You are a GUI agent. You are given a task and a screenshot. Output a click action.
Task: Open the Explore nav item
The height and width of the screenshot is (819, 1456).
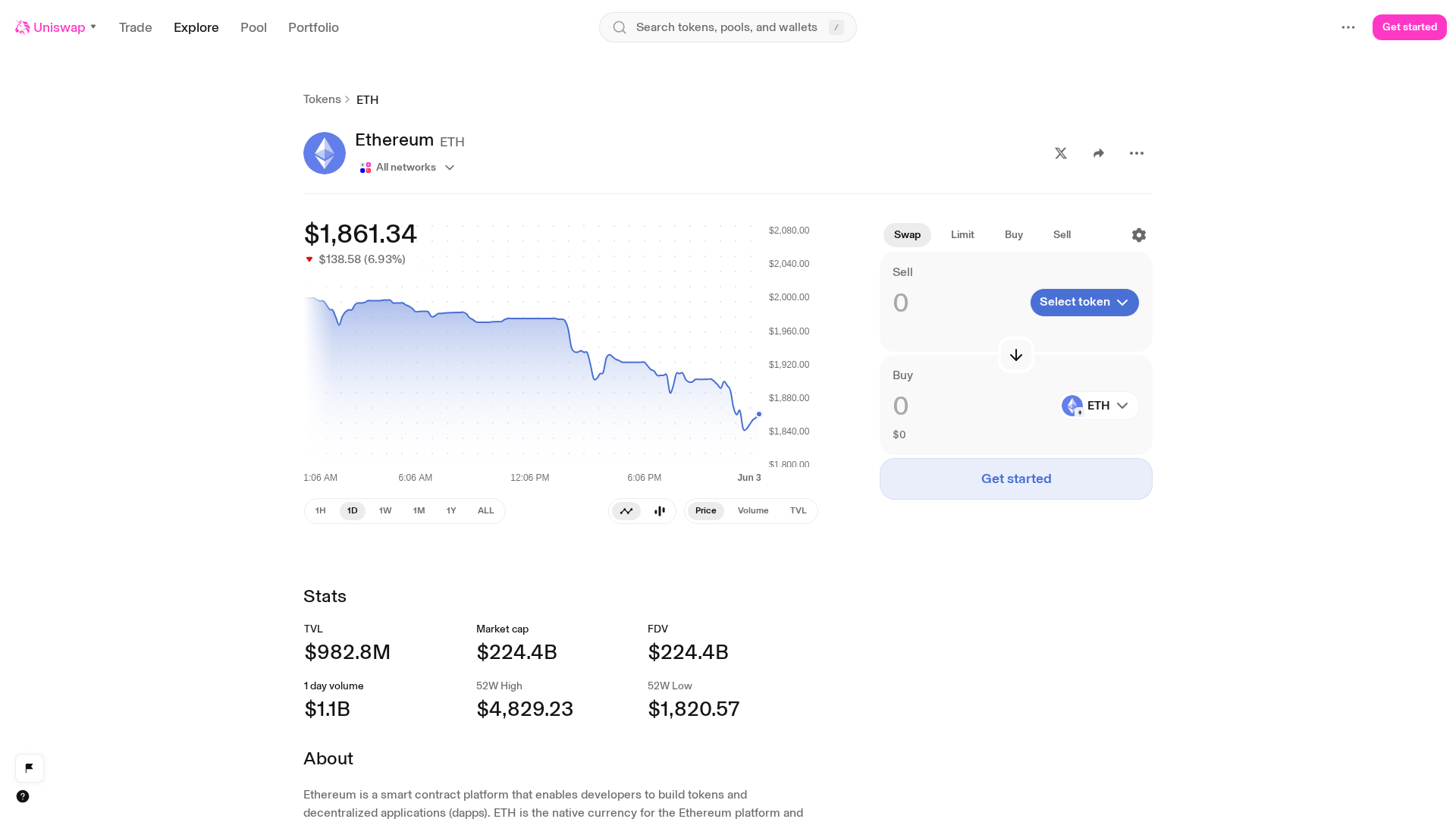click(196, 27)
